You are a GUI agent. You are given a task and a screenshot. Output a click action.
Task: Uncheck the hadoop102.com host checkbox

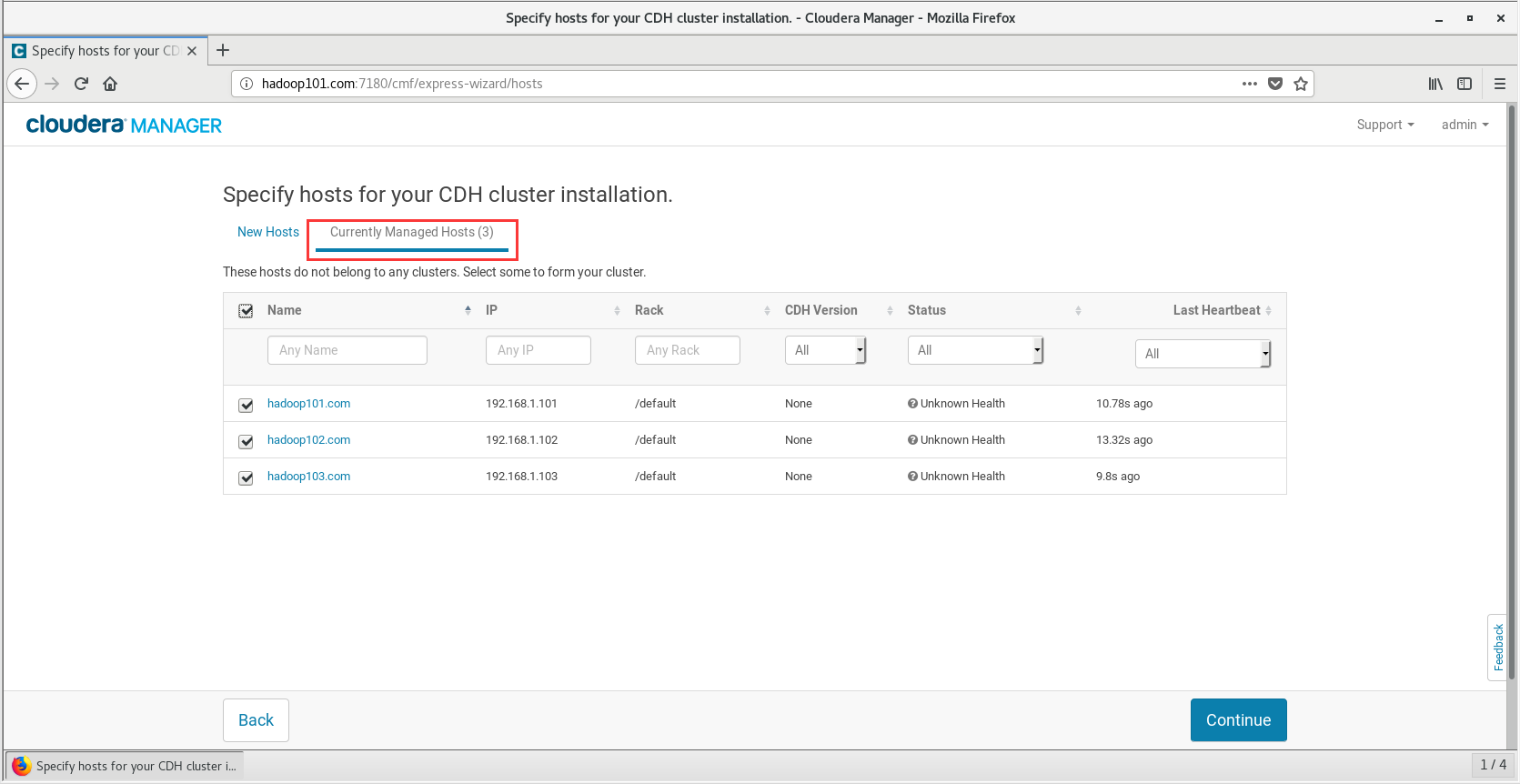click(x=246, y=442)
